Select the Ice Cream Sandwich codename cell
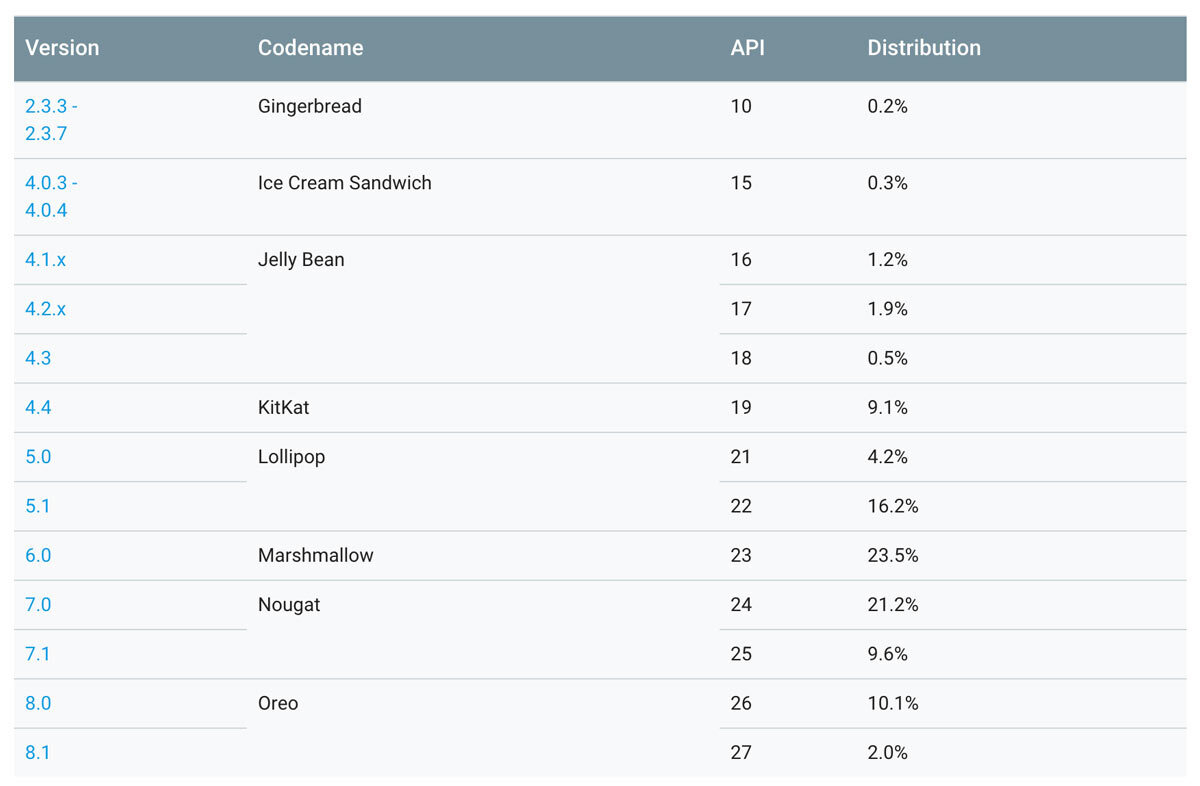This screenshot has width=1200, height=786. point(345,183)
